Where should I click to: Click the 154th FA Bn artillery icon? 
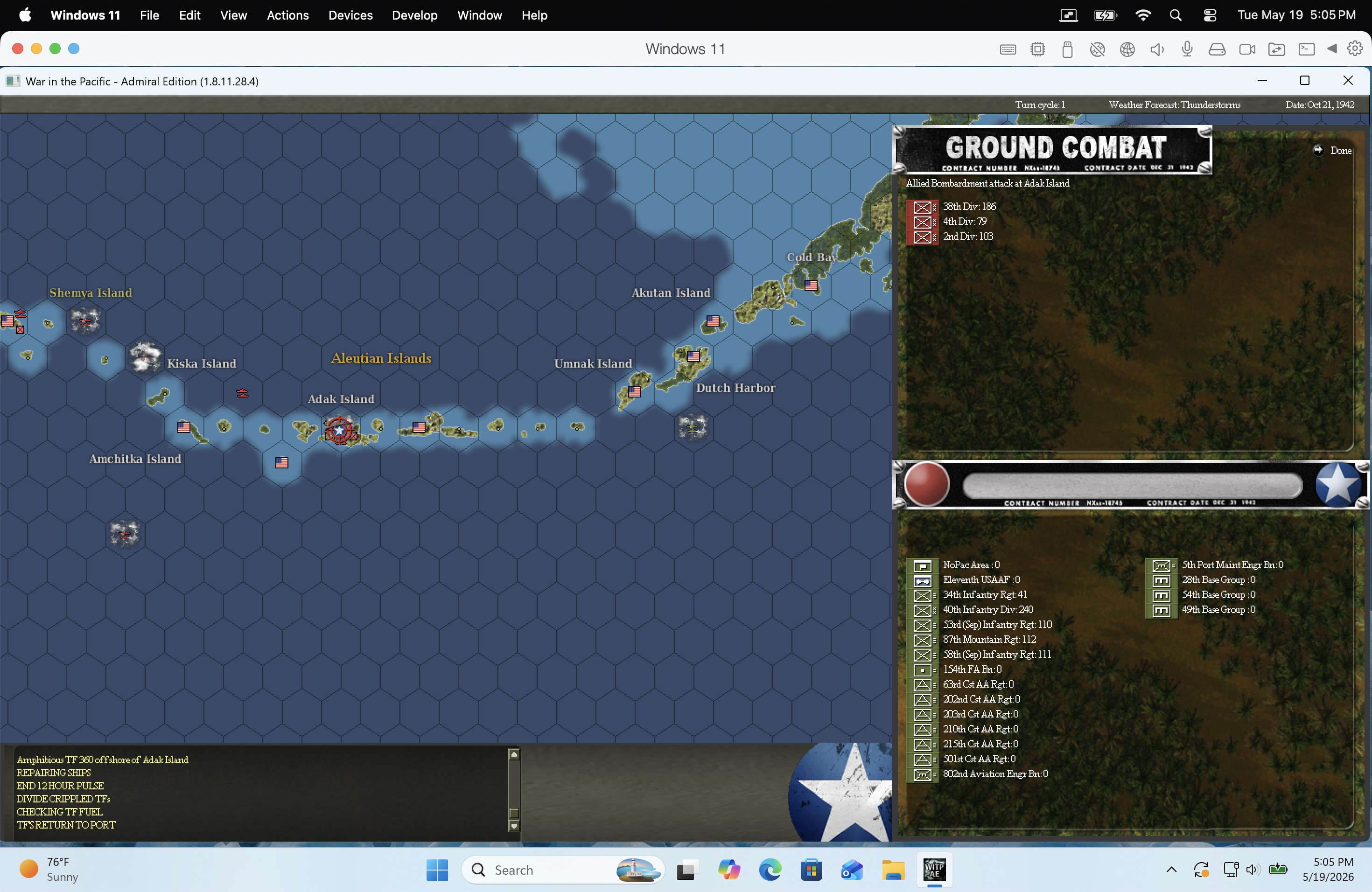click(922, 670)
